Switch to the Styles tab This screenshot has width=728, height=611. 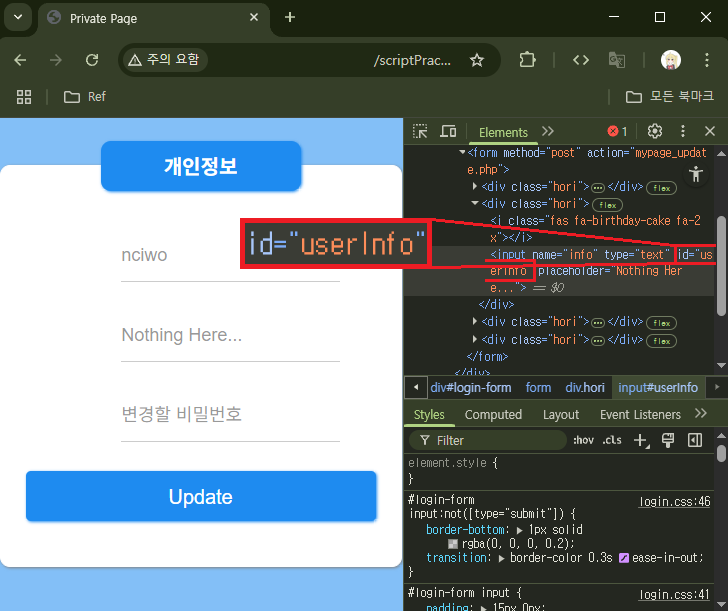click(429, 415)
